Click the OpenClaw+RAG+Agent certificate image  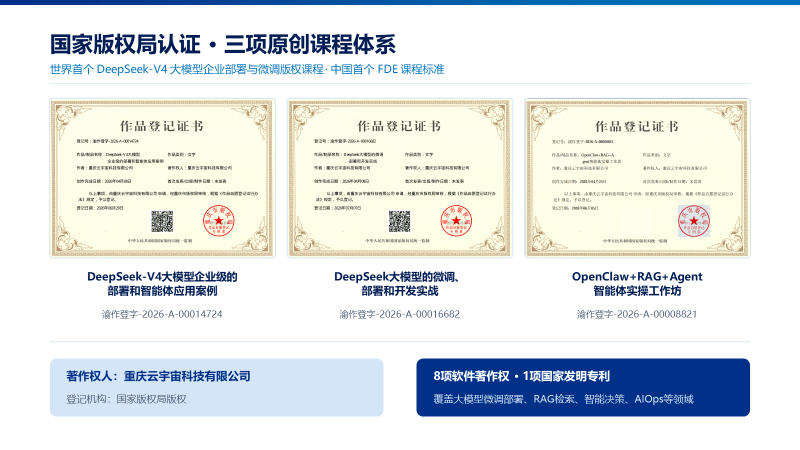point(637,178)
